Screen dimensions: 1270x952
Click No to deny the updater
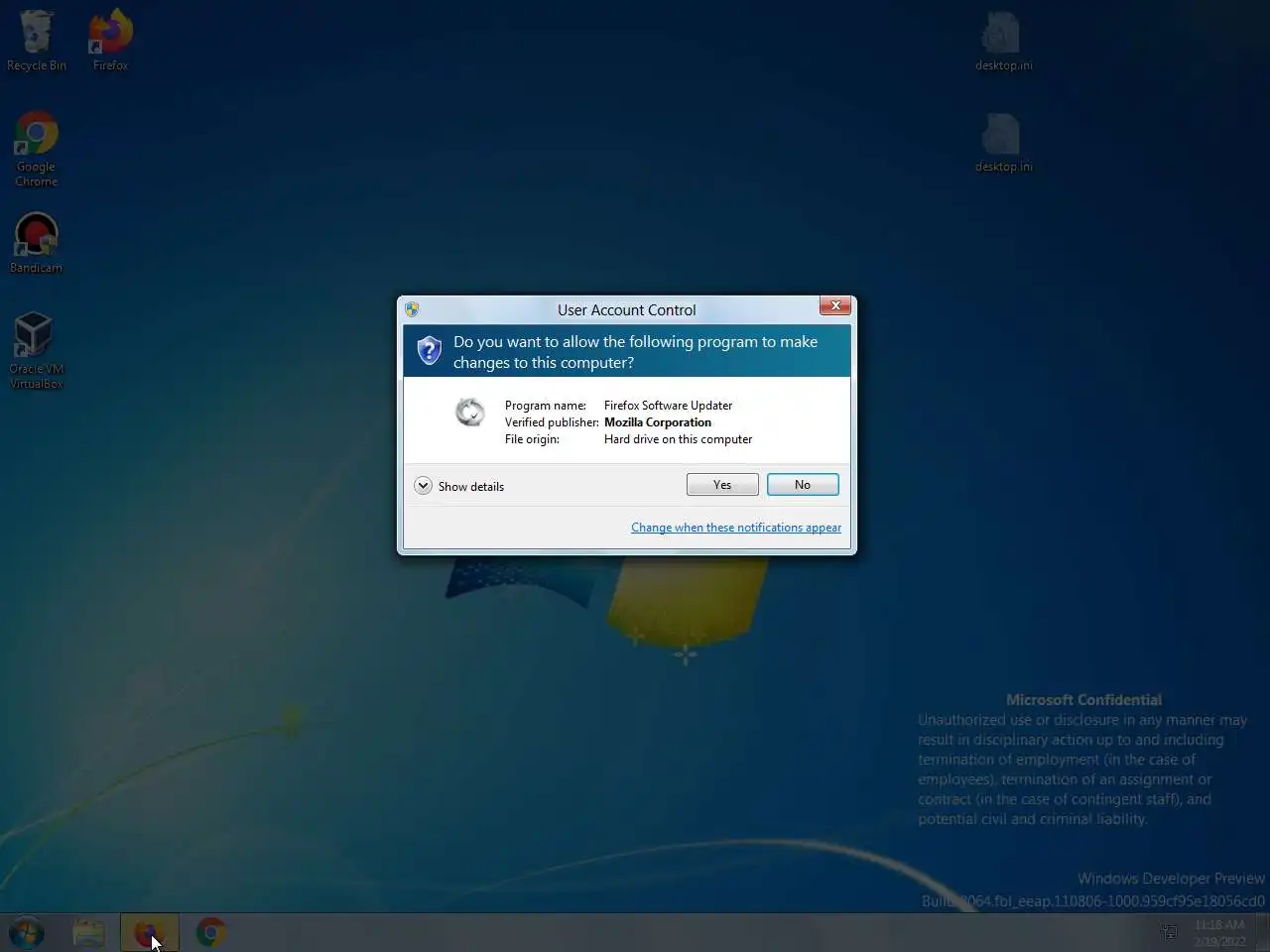[803, 485]
